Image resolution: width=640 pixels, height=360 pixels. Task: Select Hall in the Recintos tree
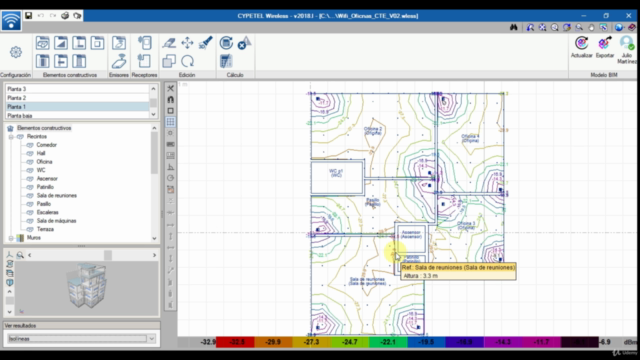click(41, 153)
